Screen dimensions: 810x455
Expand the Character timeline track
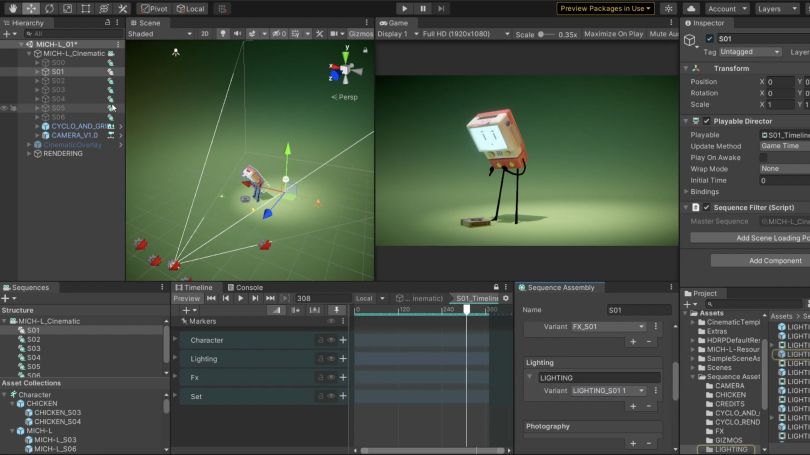point(175,339)
